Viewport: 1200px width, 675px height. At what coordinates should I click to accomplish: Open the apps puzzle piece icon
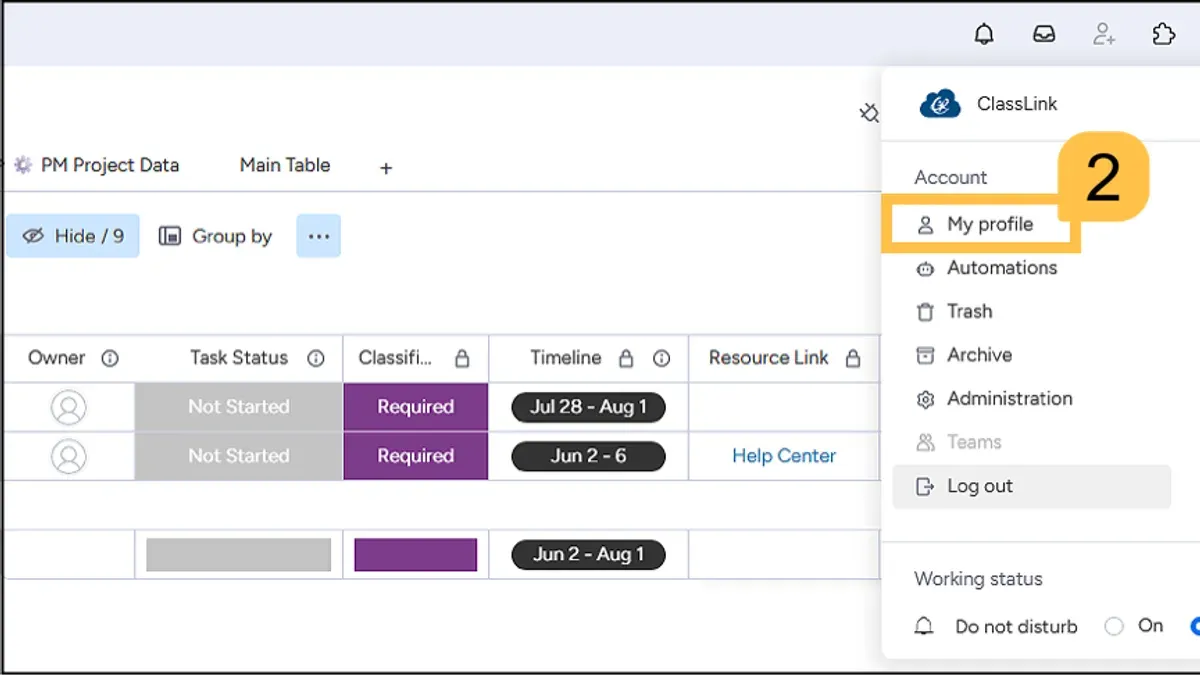coord(1164,34)
